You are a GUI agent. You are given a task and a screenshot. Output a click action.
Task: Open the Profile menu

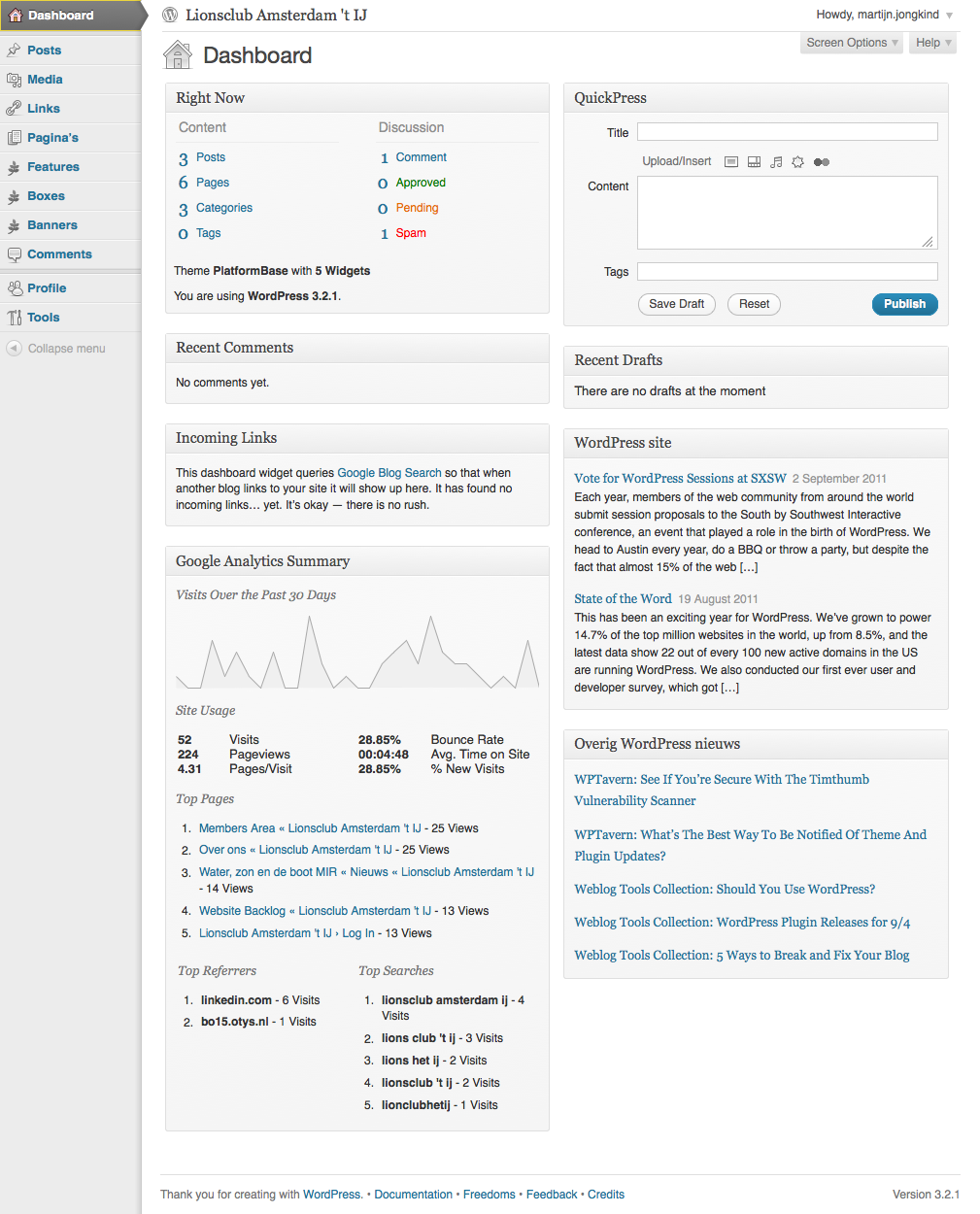(x=47, y=287)
